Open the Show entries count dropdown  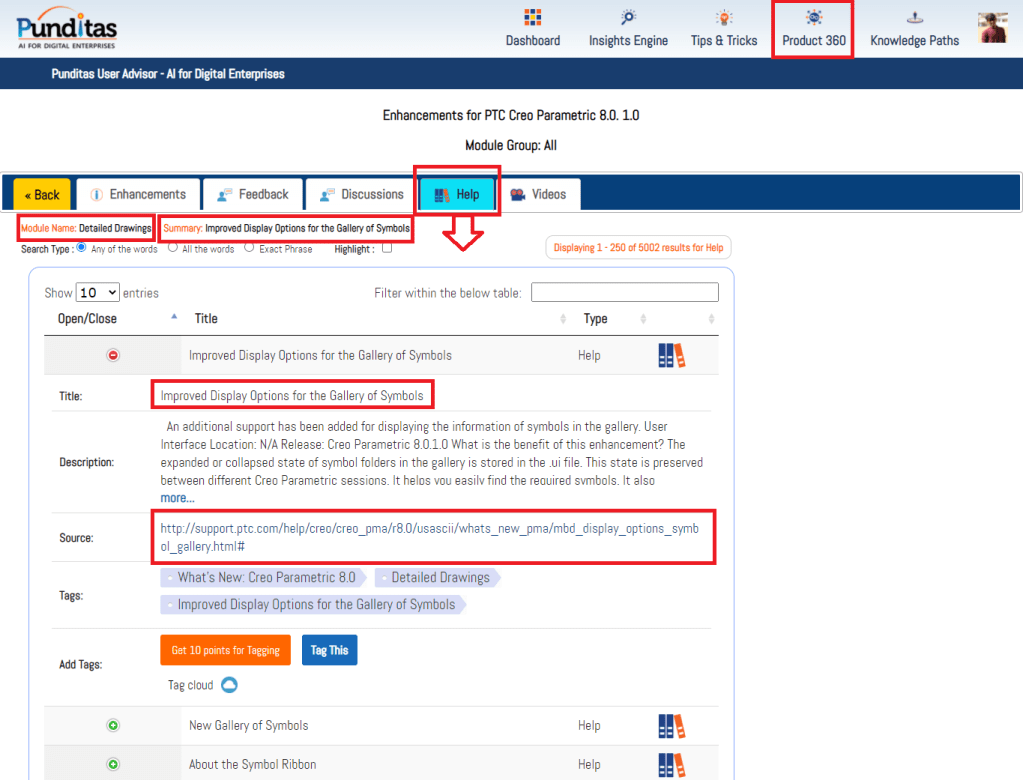(x=98, y=293)
